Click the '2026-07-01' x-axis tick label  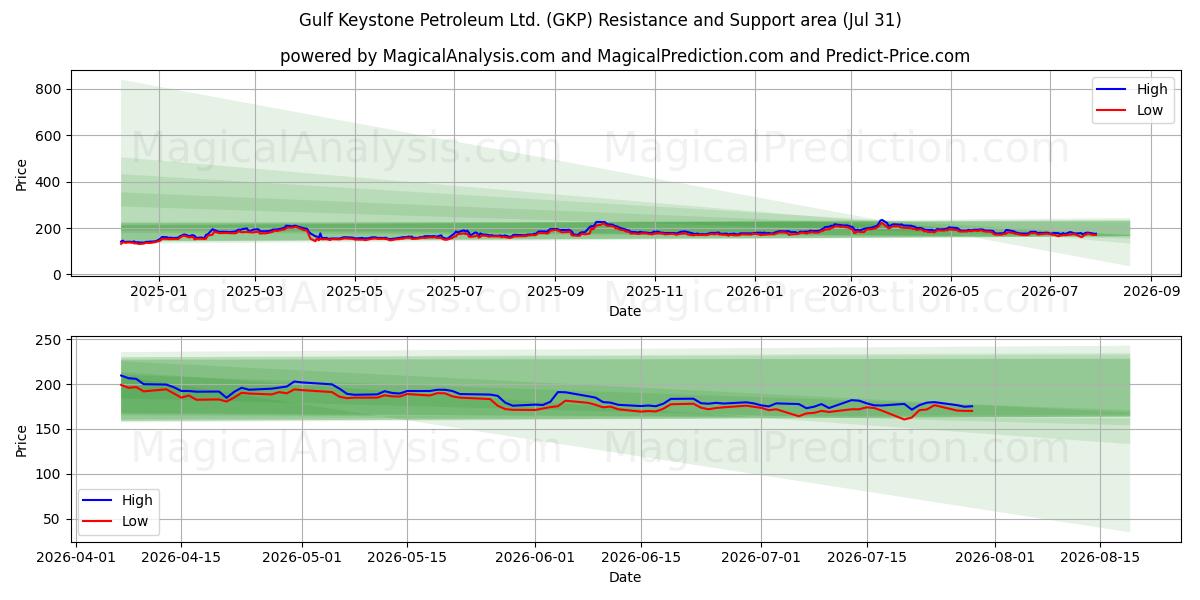[x=762, y=559]
